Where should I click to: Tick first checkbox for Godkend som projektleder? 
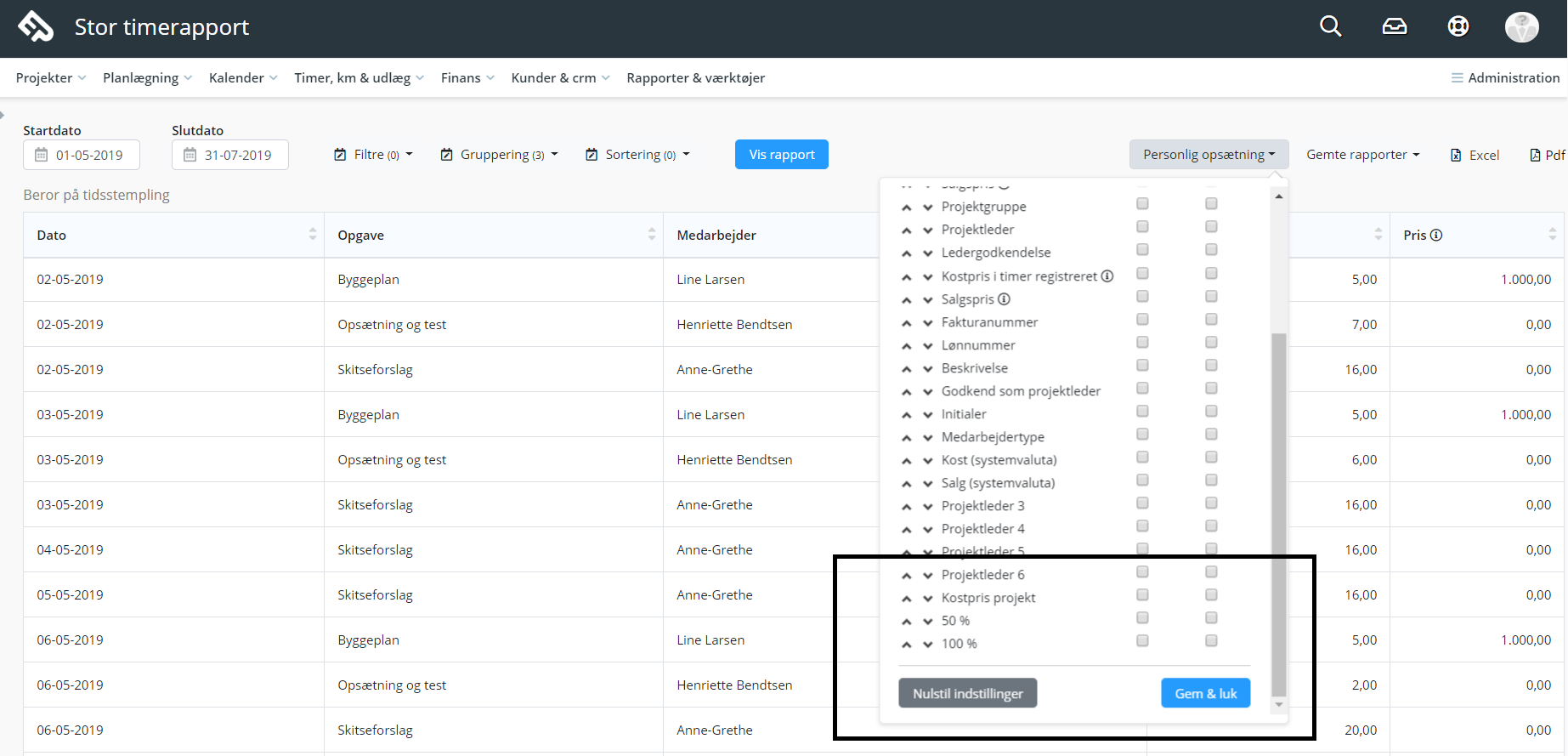(1142, 389)
